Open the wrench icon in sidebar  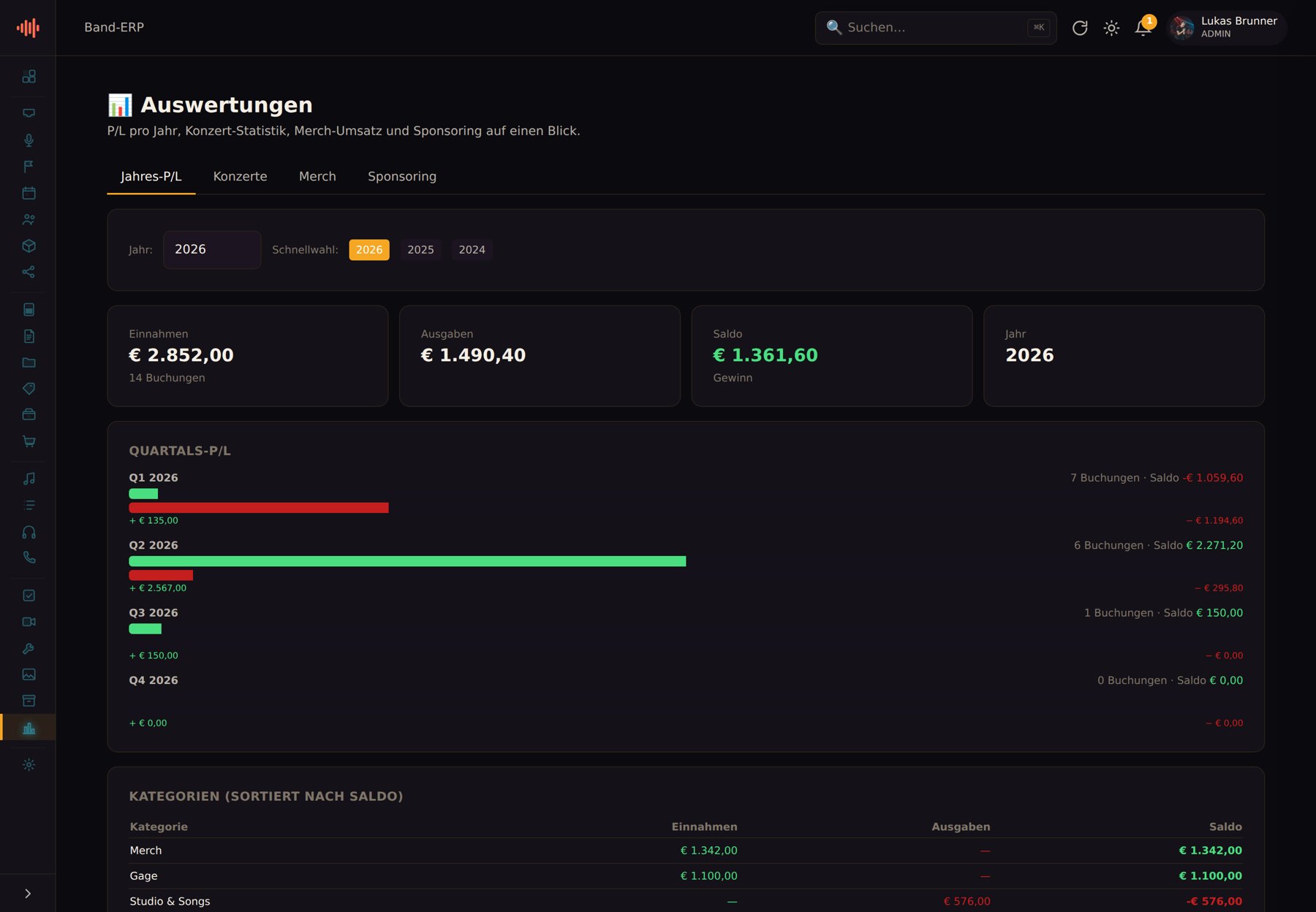pos(29,648)
